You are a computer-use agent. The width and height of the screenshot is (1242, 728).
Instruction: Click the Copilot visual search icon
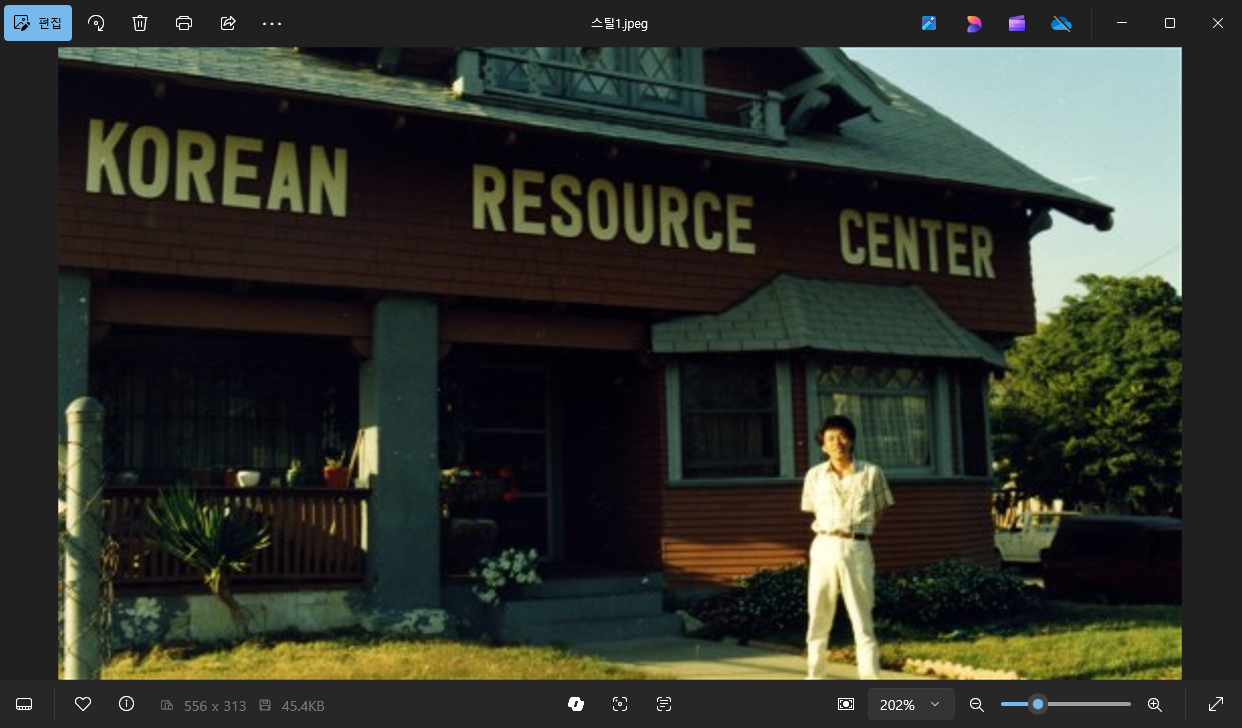pyautogui.click(x=576, y=704)
